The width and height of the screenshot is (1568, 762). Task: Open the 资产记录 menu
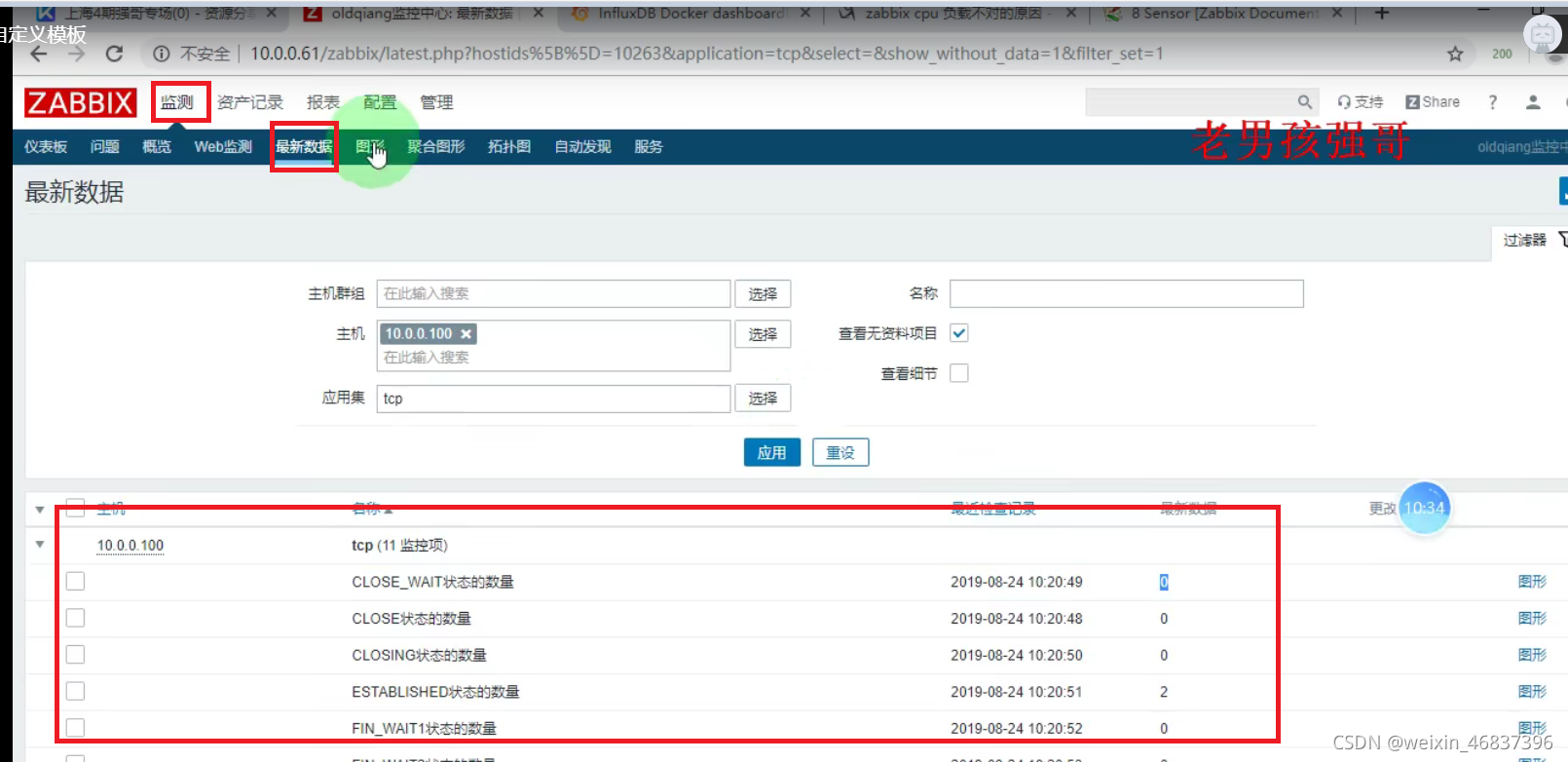point(249,102)
